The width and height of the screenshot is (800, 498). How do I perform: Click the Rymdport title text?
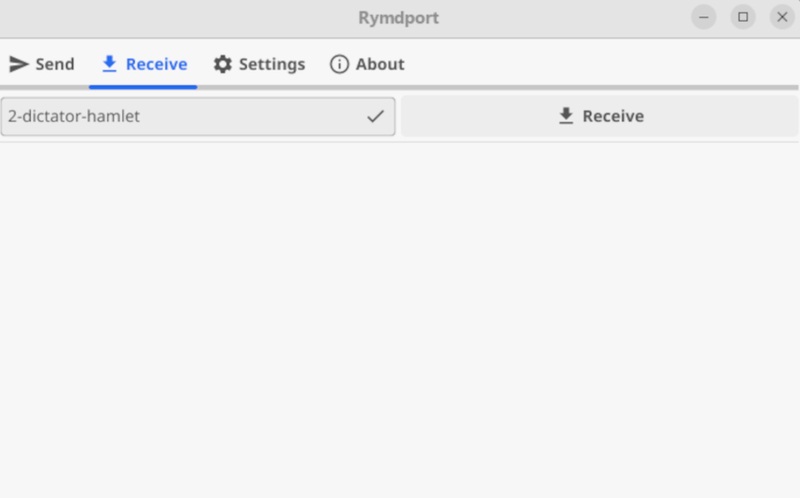point(398,17)
